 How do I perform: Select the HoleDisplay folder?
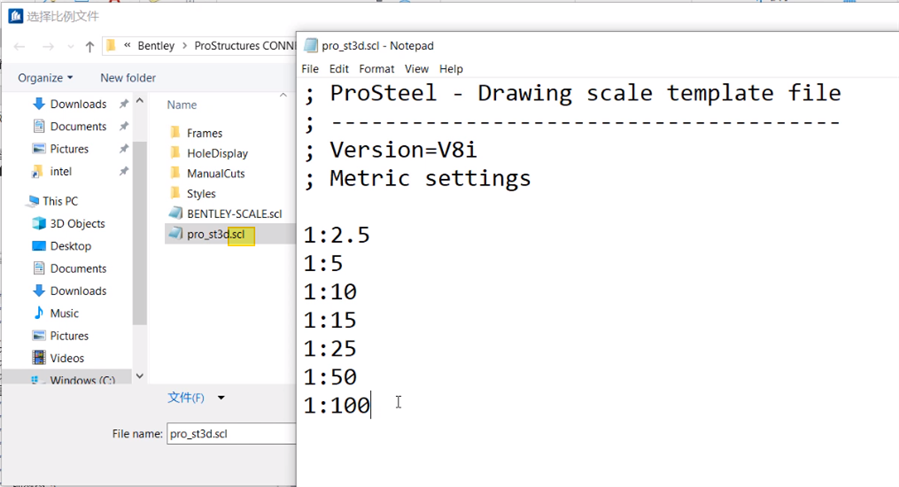pyautogui.click(x=217, y=153)
